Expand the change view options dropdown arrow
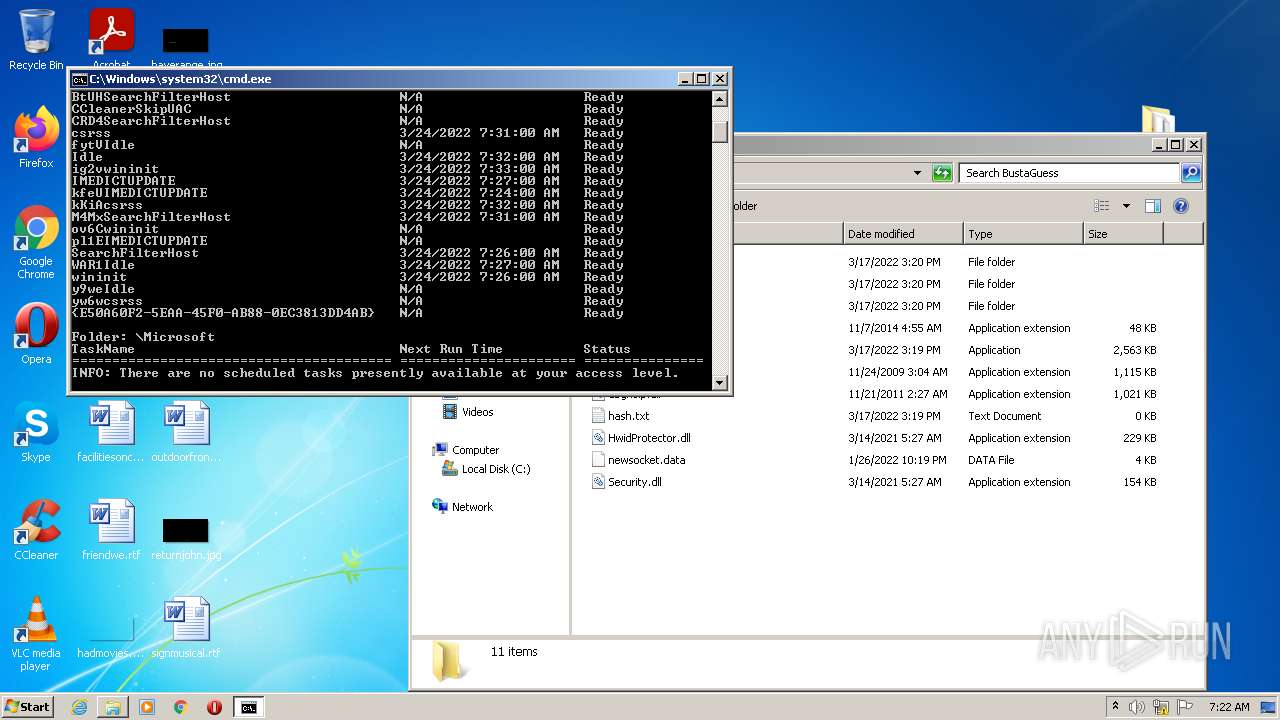 coord(1126,206)
